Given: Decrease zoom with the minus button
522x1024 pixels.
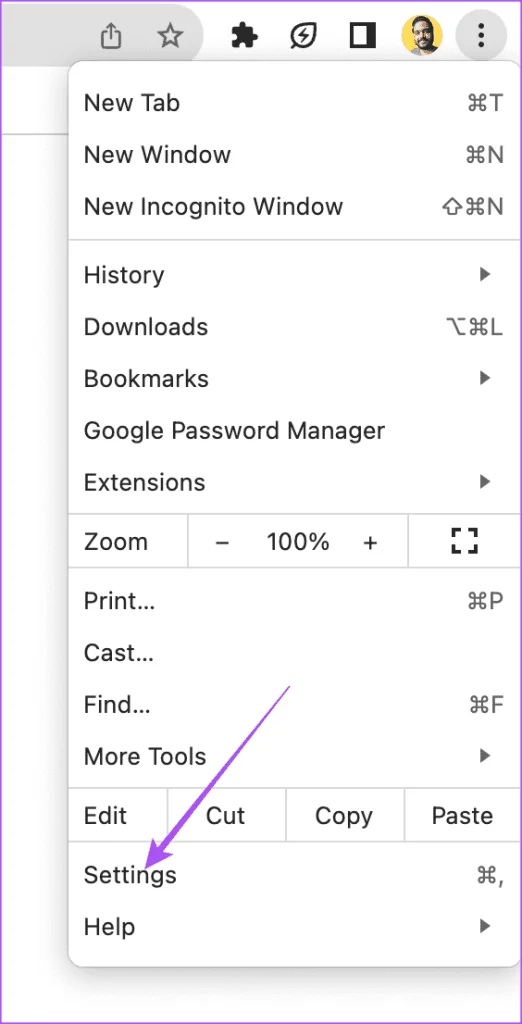Looking at the screenshot, I should point(222,542).
